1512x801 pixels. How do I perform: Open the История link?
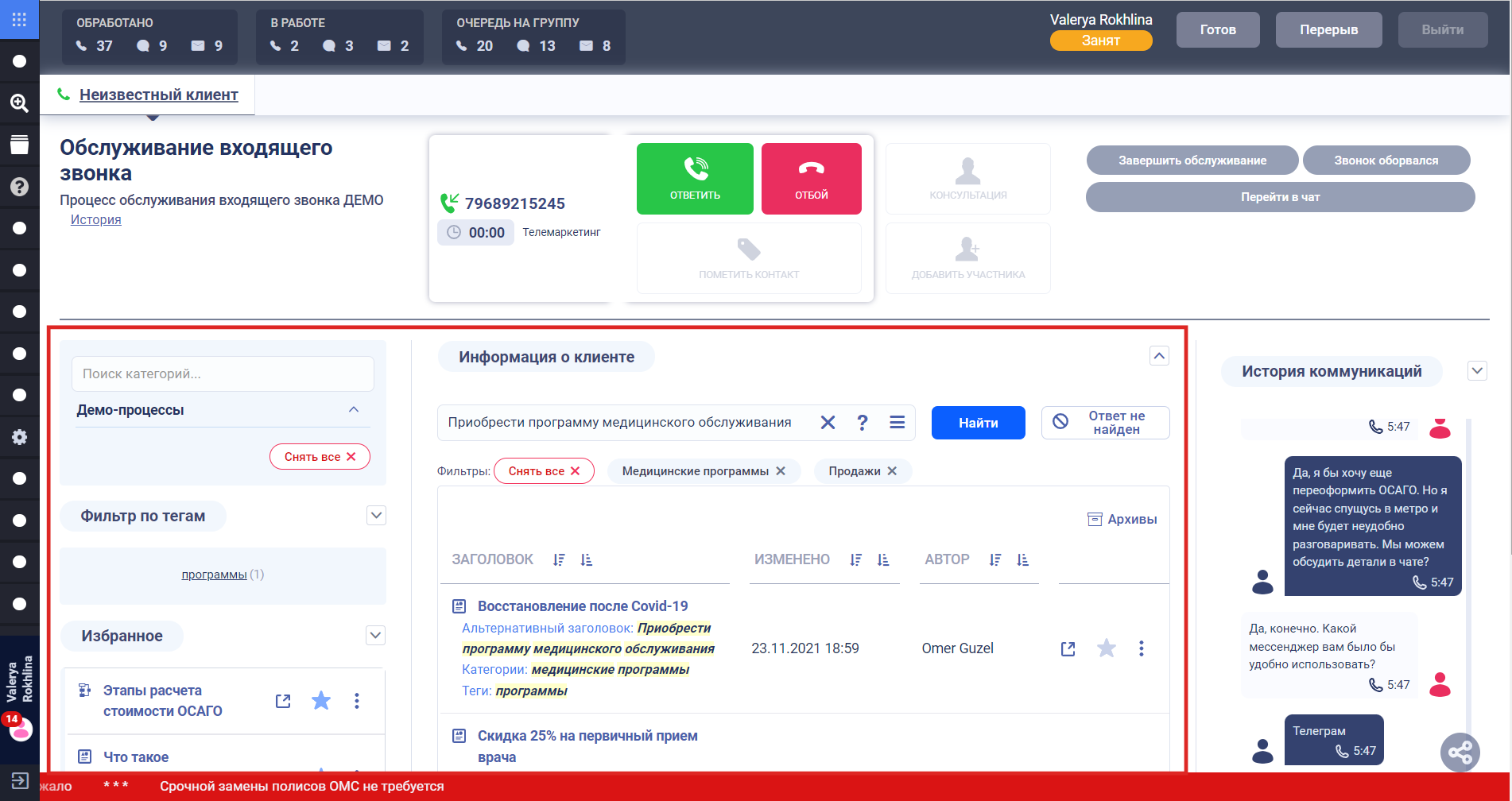pos(96,220)
